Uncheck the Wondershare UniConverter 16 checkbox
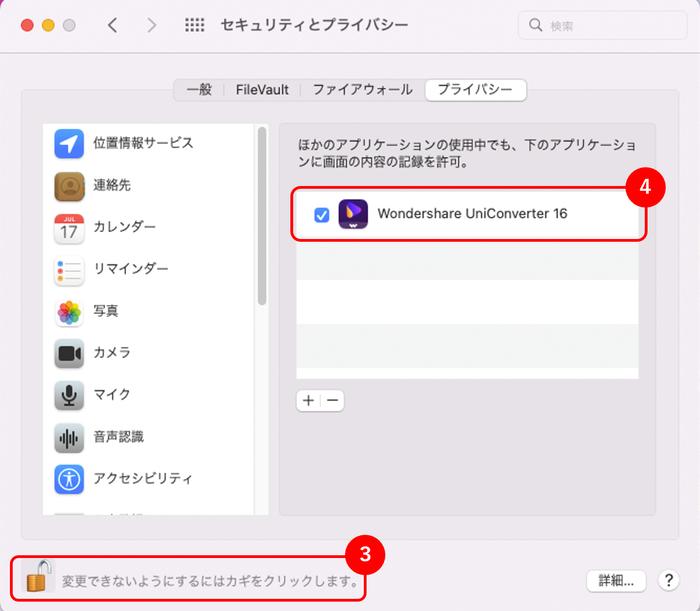The width and height of the screenshot is (700, 611). point(321,215)
